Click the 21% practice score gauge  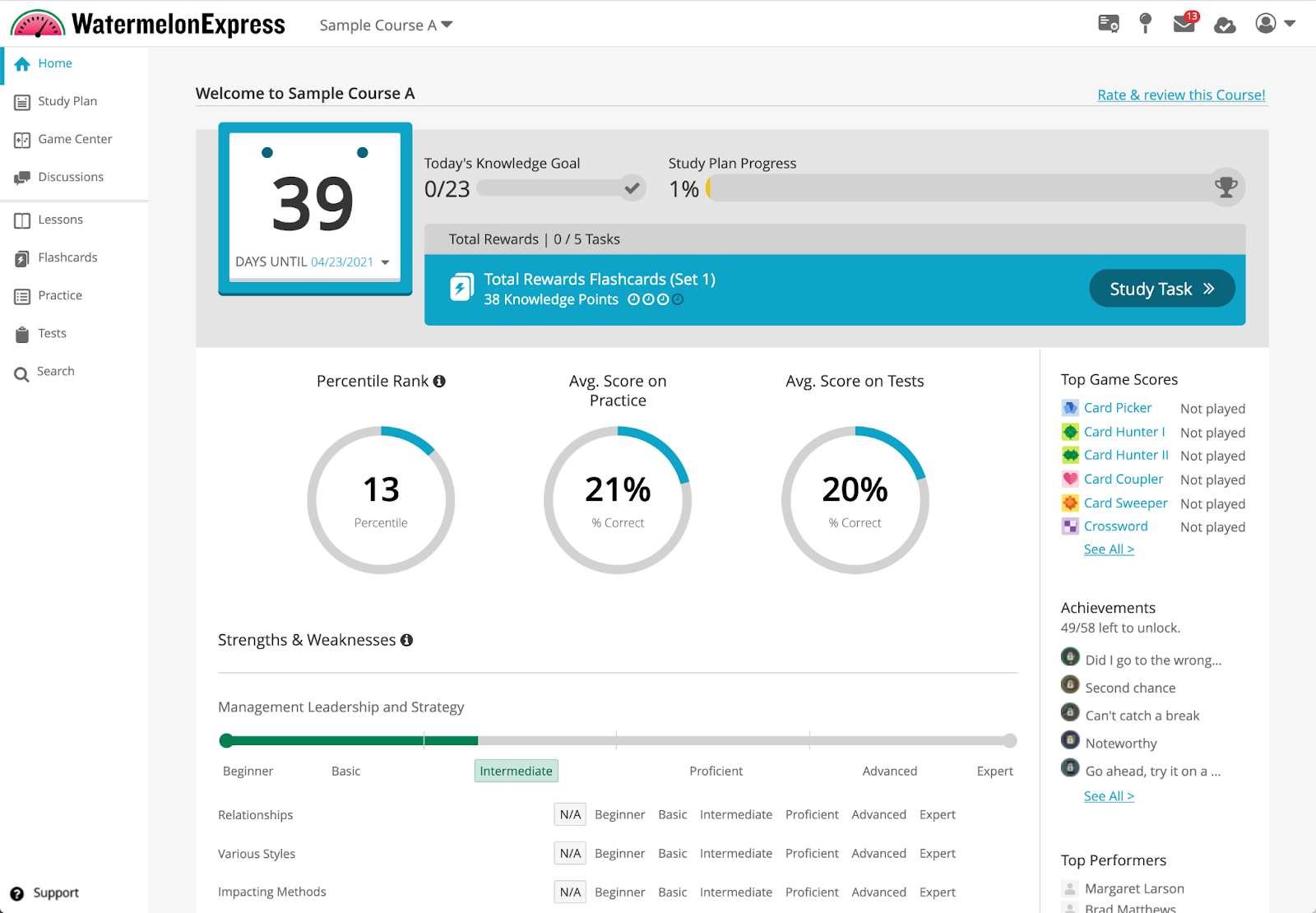(x=618, y=500)
